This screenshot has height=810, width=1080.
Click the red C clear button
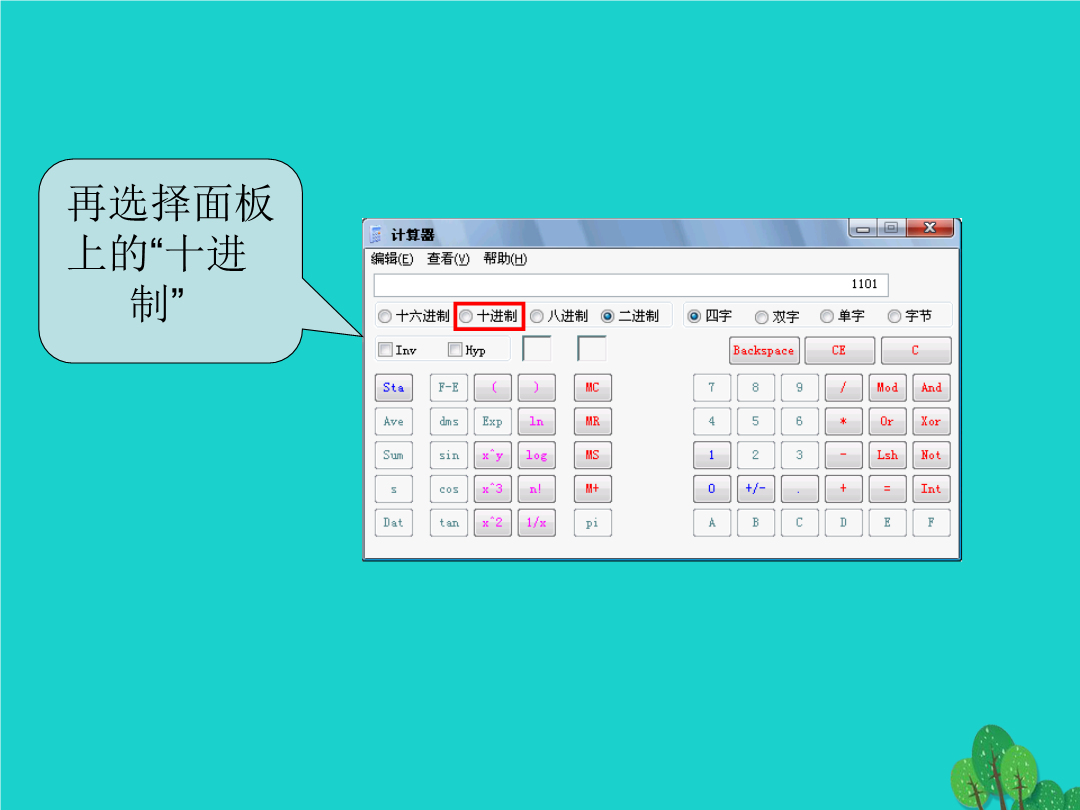915,351
